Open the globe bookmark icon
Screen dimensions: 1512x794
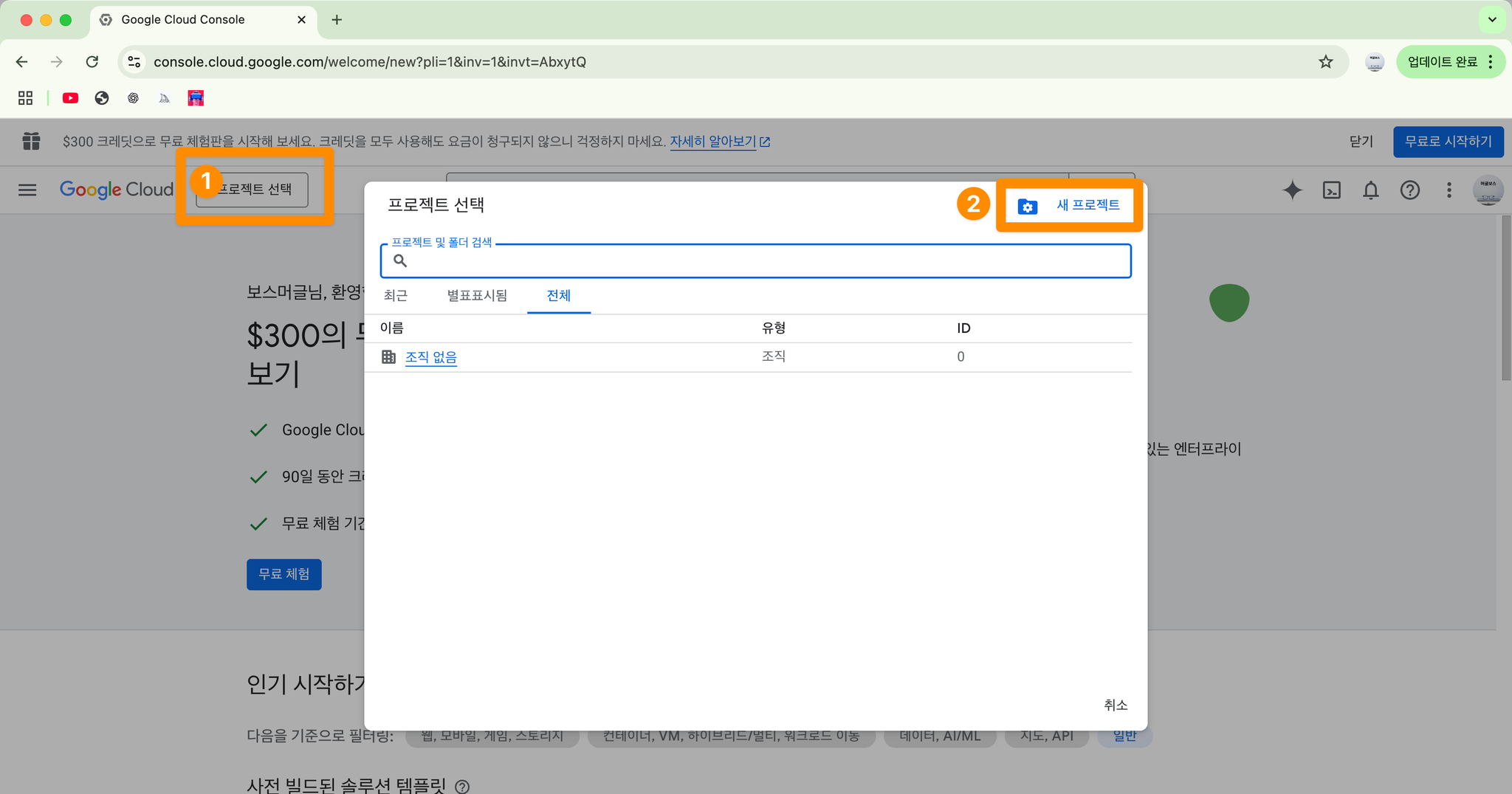102,98
